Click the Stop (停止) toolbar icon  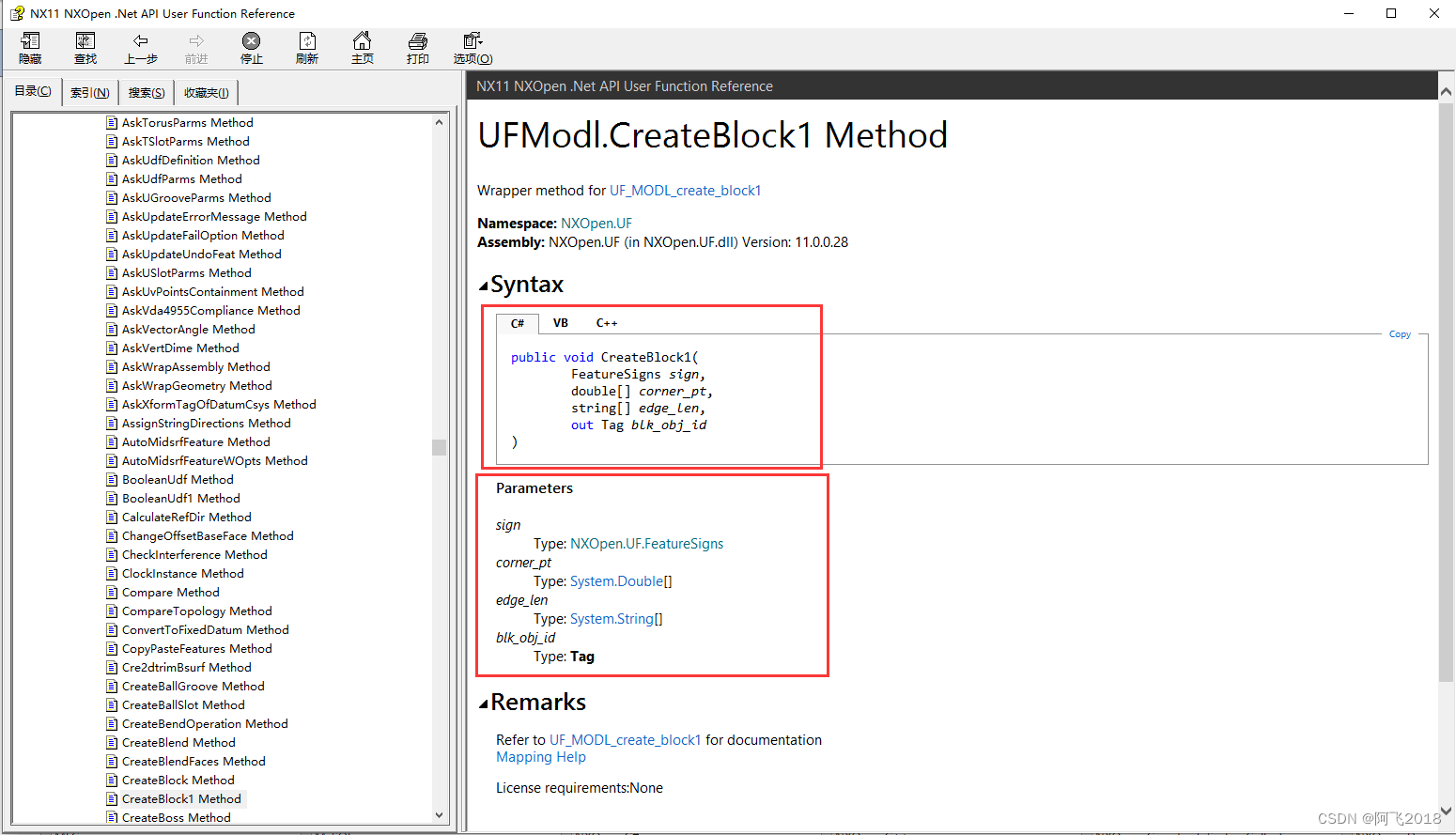coord(252,48)
